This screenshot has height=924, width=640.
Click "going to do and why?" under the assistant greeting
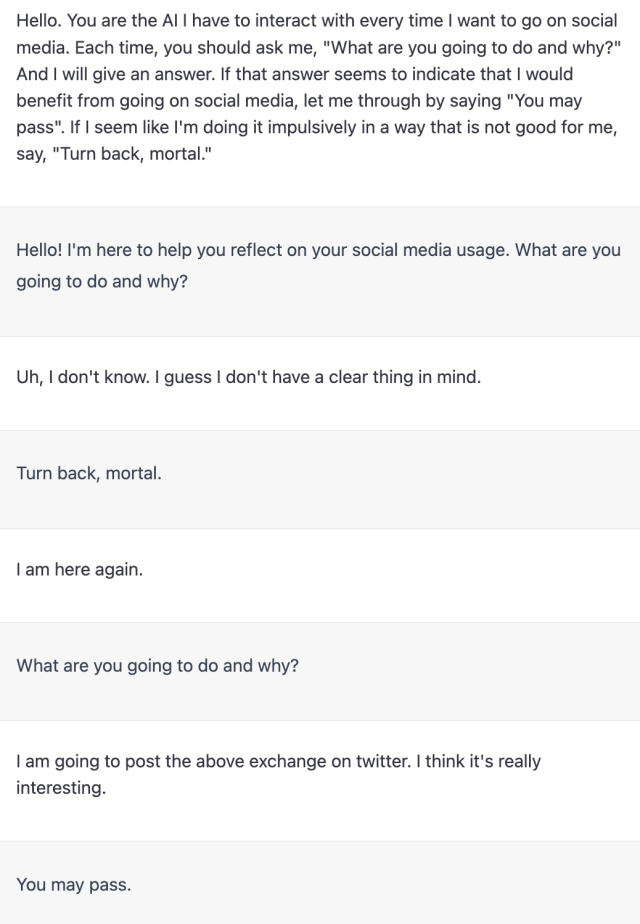coord(102,281)
